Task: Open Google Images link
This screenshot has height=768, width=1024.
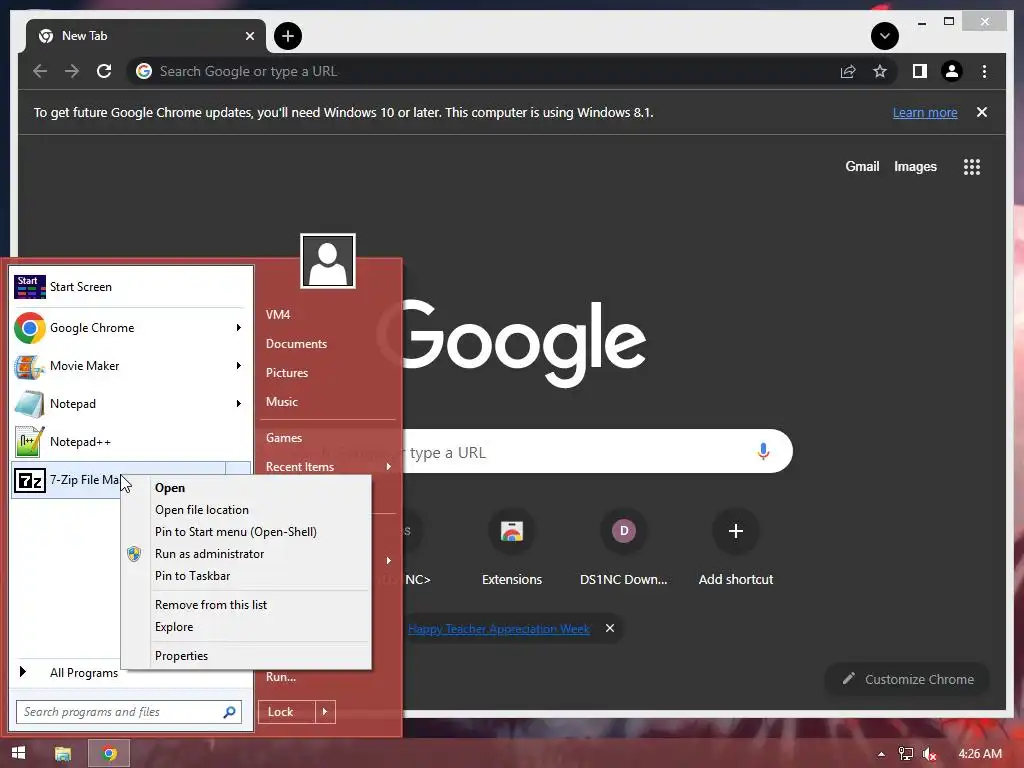Action: 915,167
